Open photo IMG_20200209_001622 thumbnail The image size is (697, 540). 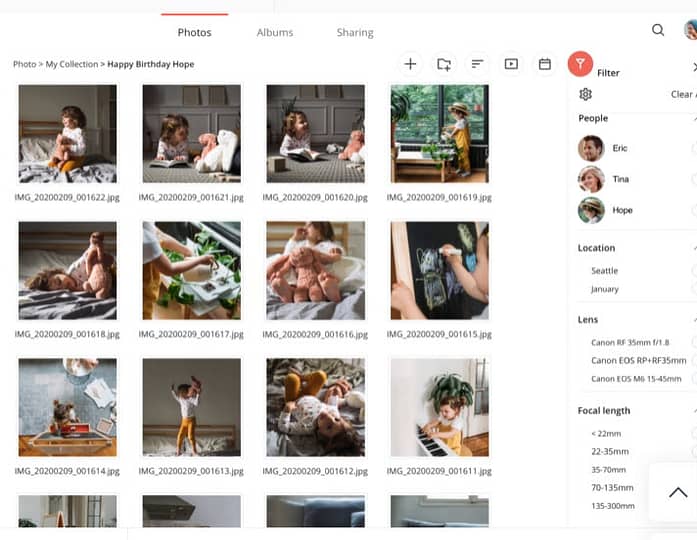pos(68,134)
